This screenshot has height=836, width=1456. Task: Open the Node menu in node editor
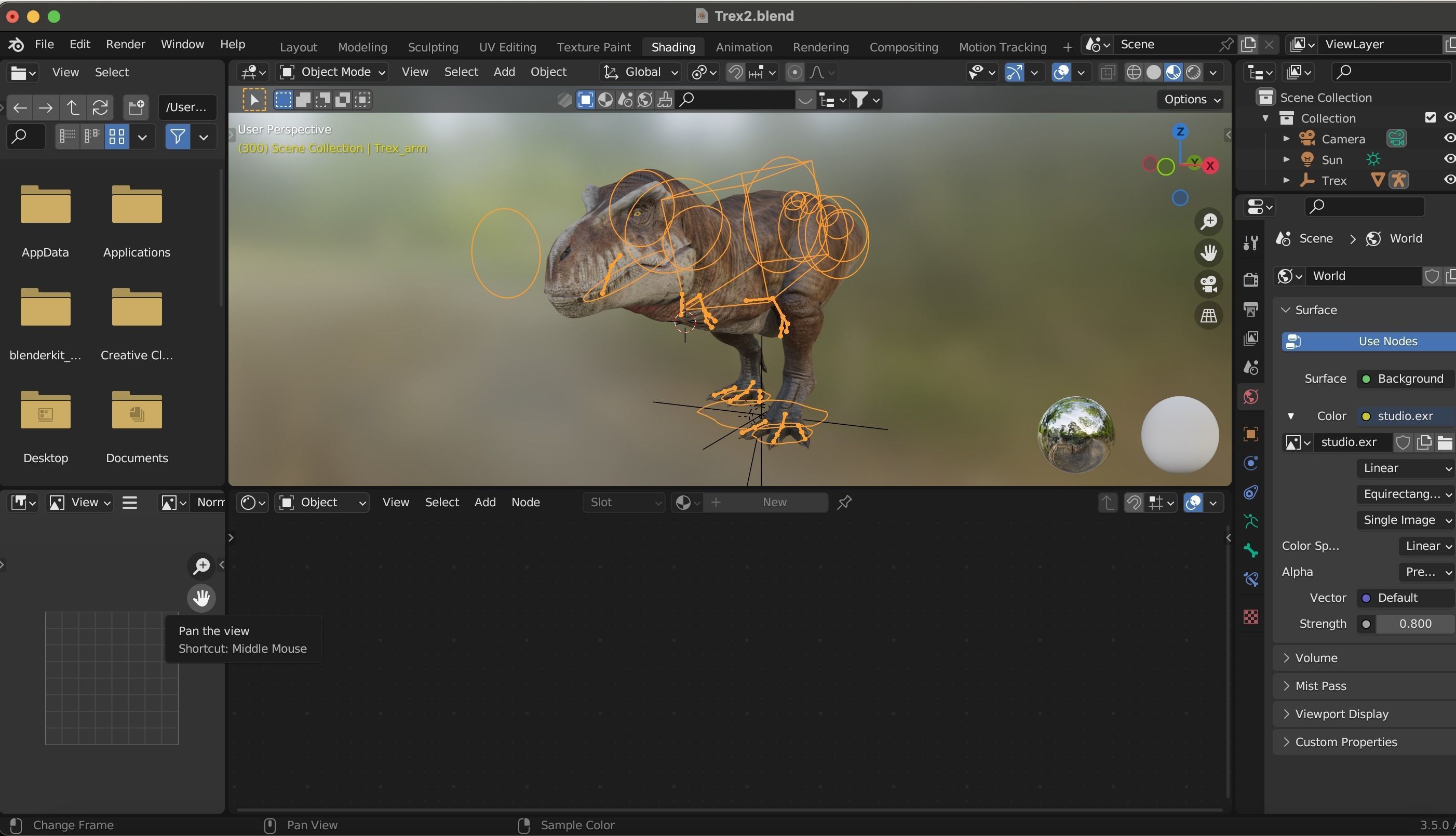pos(525,503)
